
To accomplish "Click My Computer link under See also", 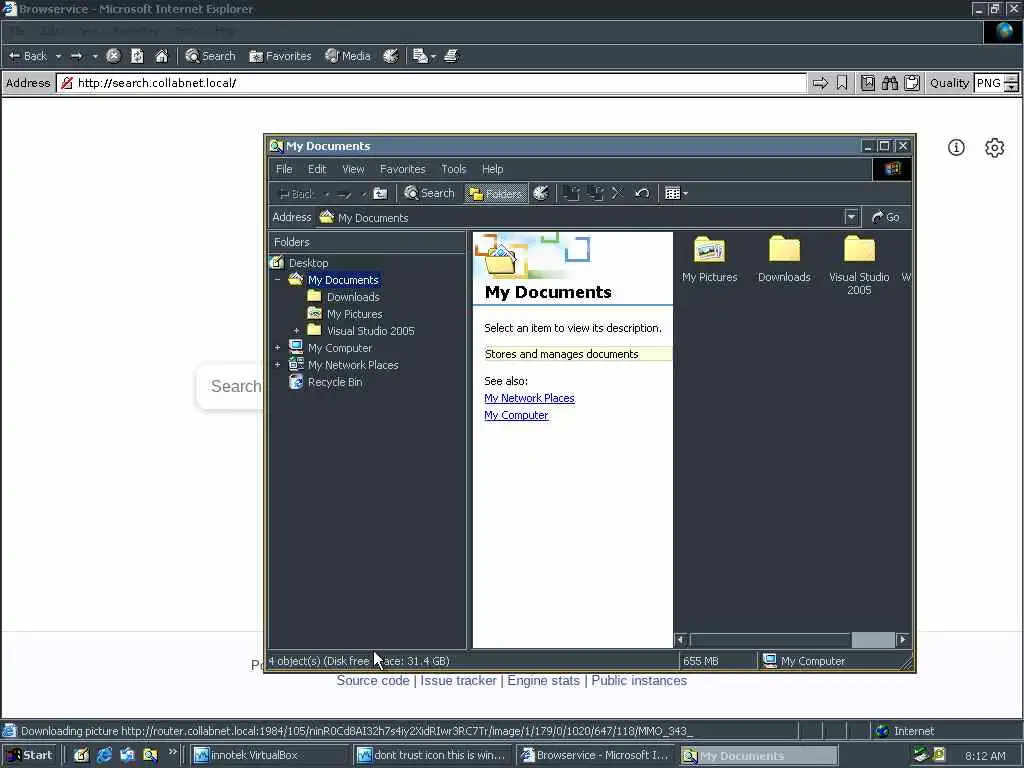I will pos(516,415).
